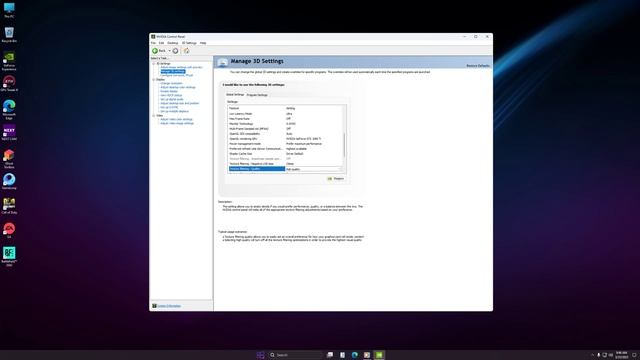Collapse the 3D Settings tree node
Viewport: 640px width, 360px height.
(154, 64)
